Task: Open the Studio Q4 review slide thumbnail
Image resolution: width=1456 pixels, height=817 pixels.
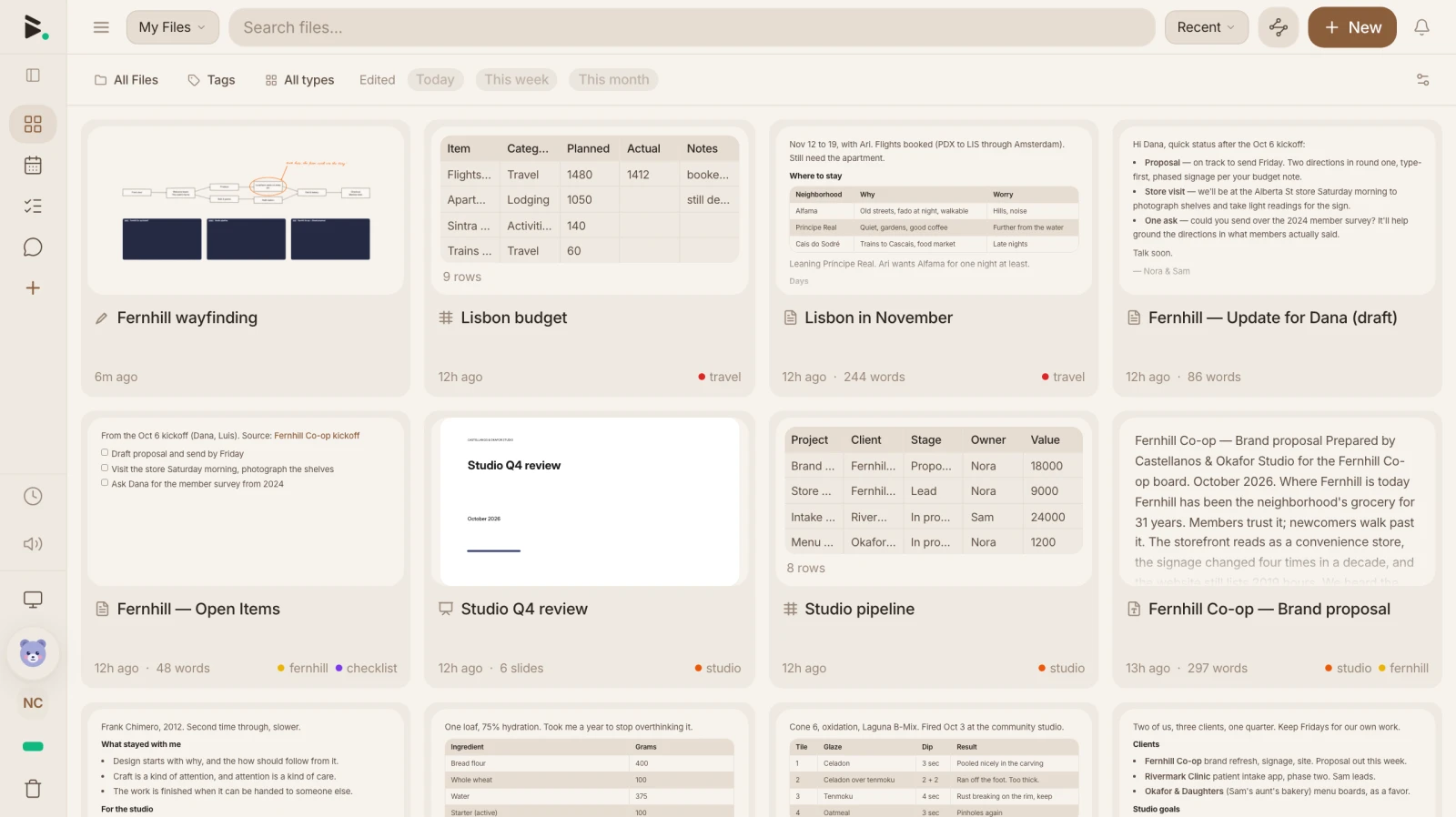Action: [590, 501]
